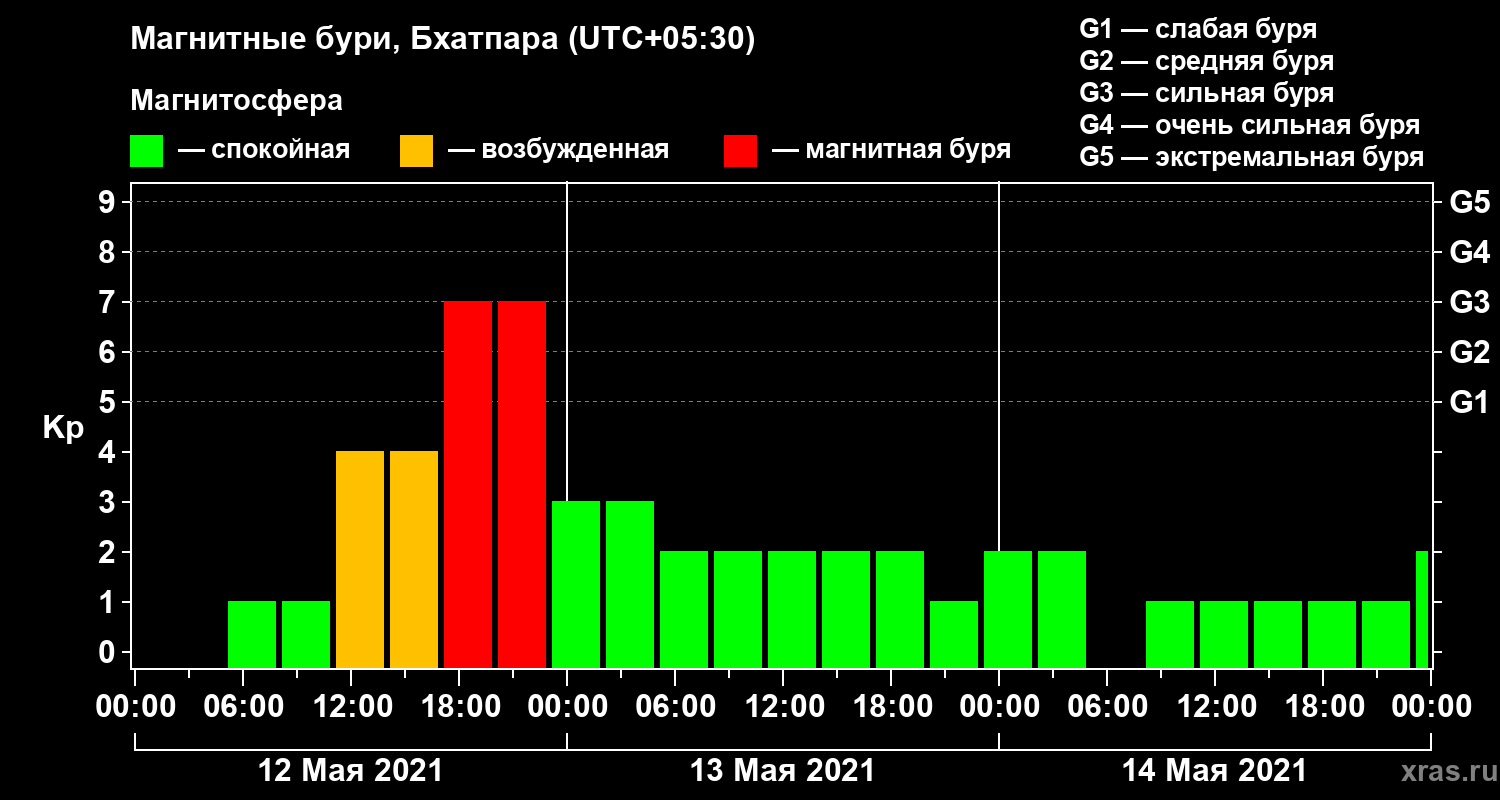Click the '00:00' label at the chart's left edge
Screen dimensions: 1500x800
point(134,707)
